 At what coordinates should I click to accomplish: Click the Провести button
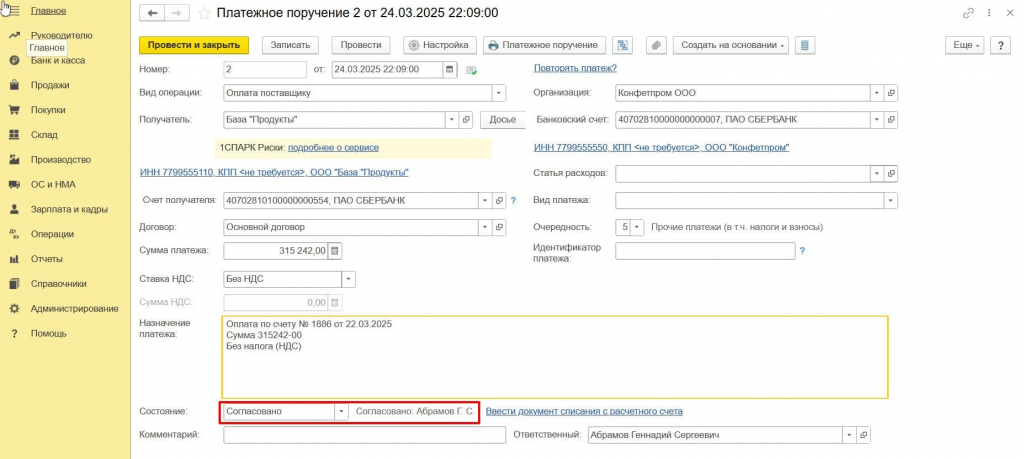coord(361,45)
